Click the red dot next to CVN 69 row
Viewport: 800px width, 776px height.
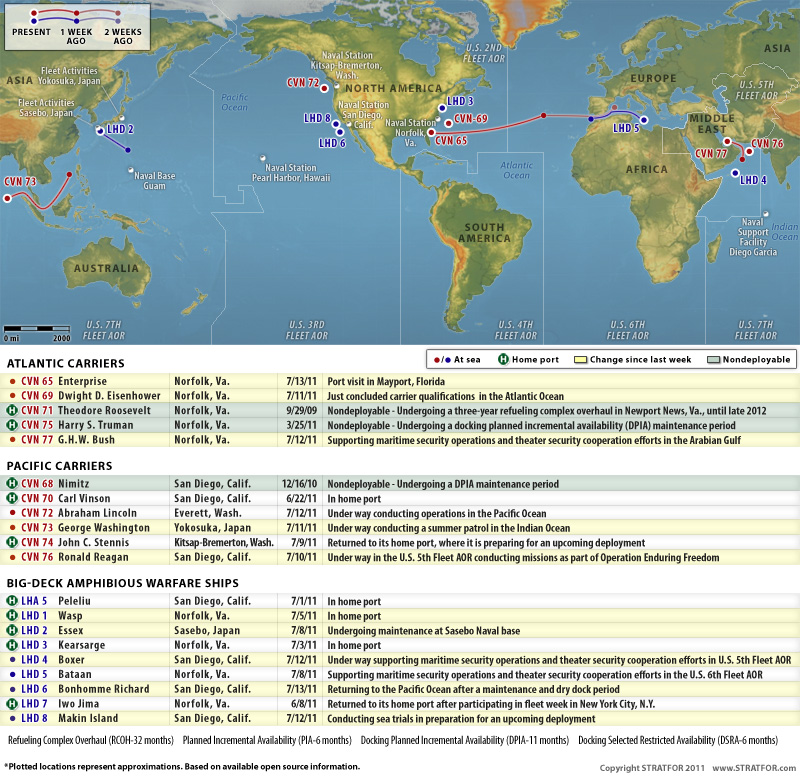13,396
